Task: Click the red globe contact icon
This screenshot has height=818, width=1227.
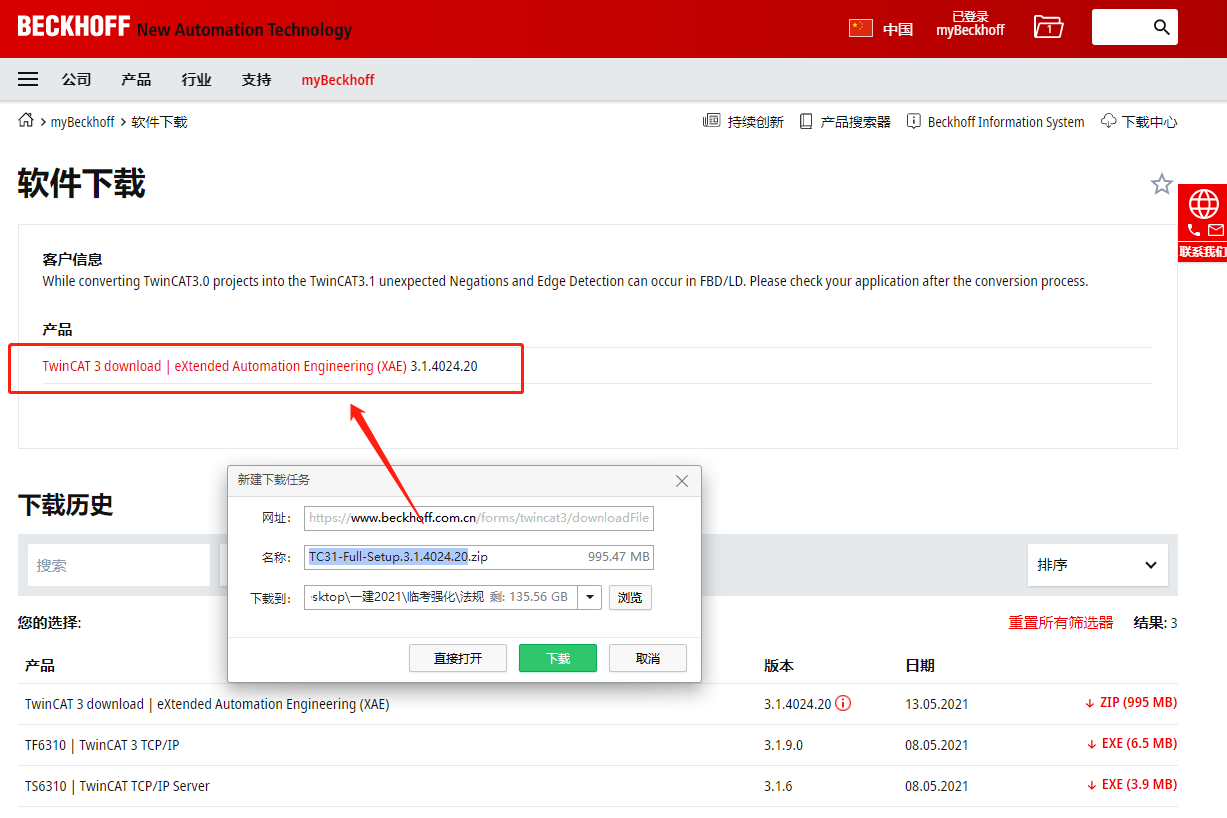Action: (1203, 203)
